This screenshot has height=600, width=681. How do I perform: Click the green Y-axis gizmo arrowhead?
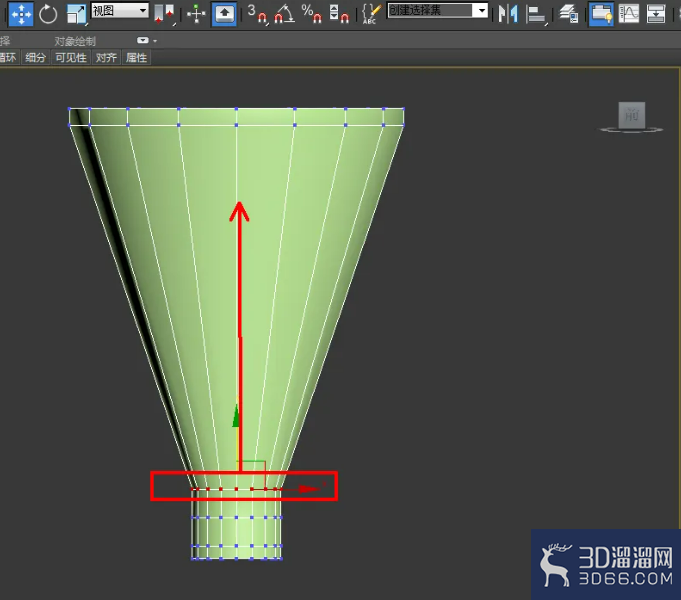coord(236,416)
